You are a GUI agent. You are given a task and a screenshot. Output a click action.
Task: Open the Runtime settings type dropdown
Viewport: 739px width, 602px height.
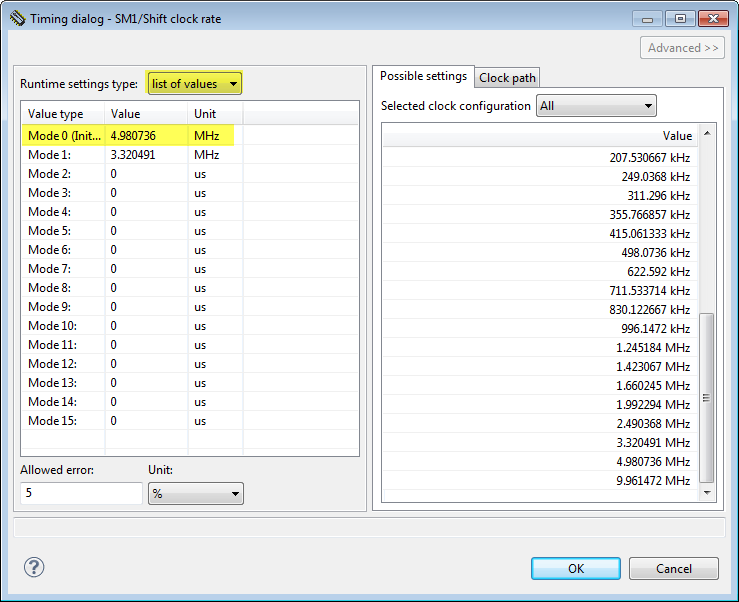click(x=194, y=84)
